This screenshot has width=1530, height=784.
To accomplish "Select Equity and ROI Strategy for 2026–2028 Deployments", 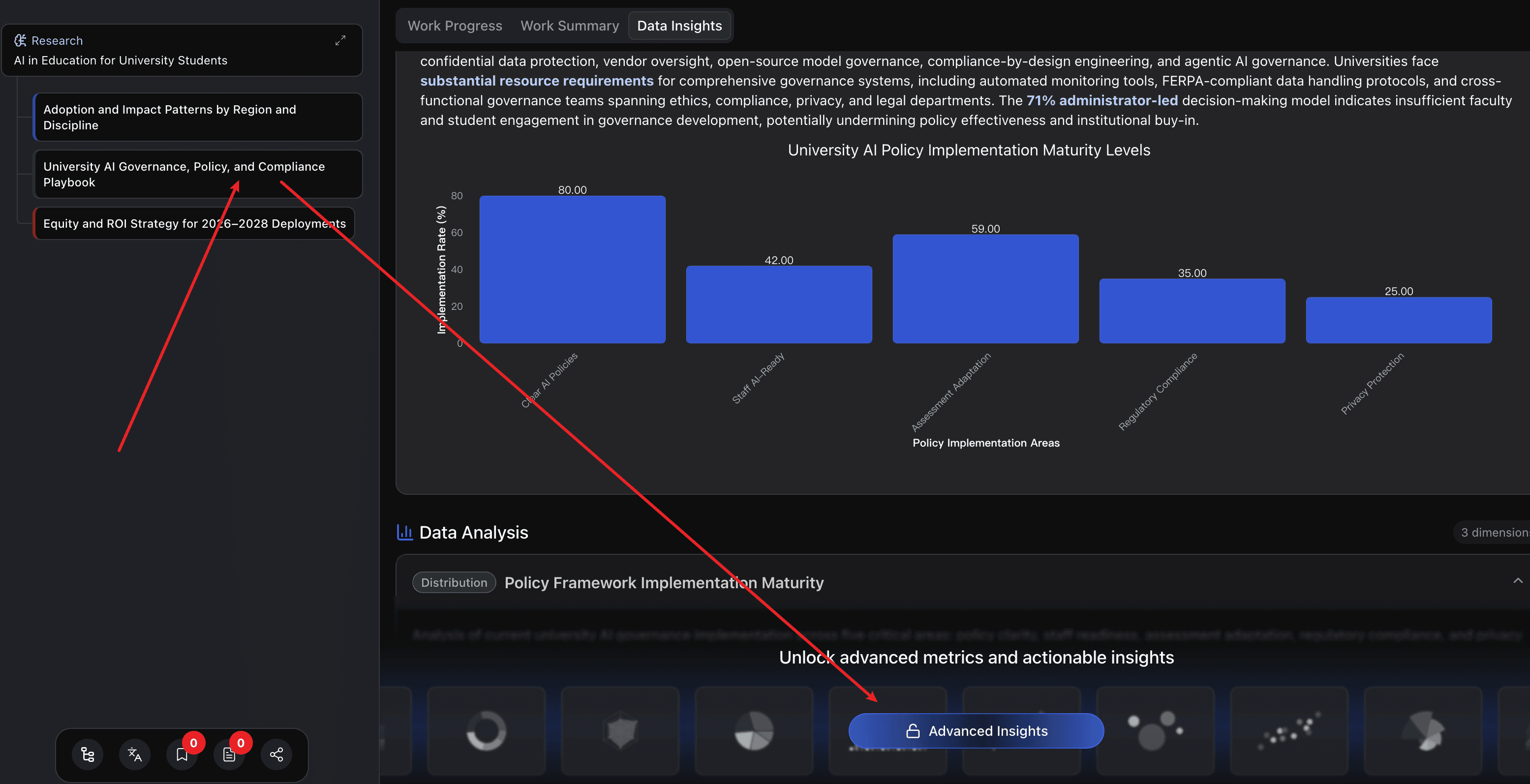I will pyautogui.click(x=195, y=223).
